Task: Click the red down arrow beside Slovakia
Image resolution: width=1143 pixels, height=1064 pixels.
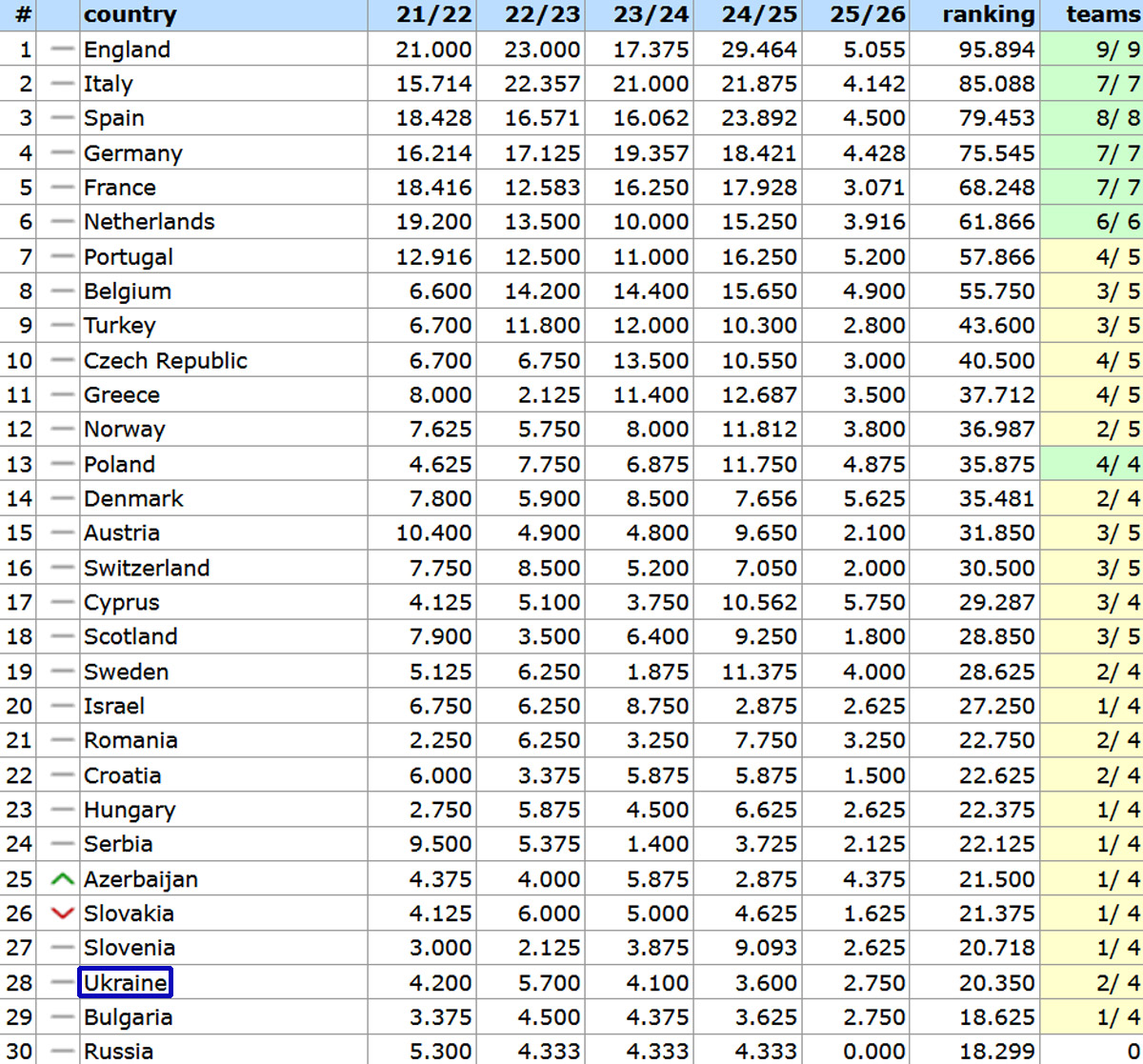Action: pos(62,913)
